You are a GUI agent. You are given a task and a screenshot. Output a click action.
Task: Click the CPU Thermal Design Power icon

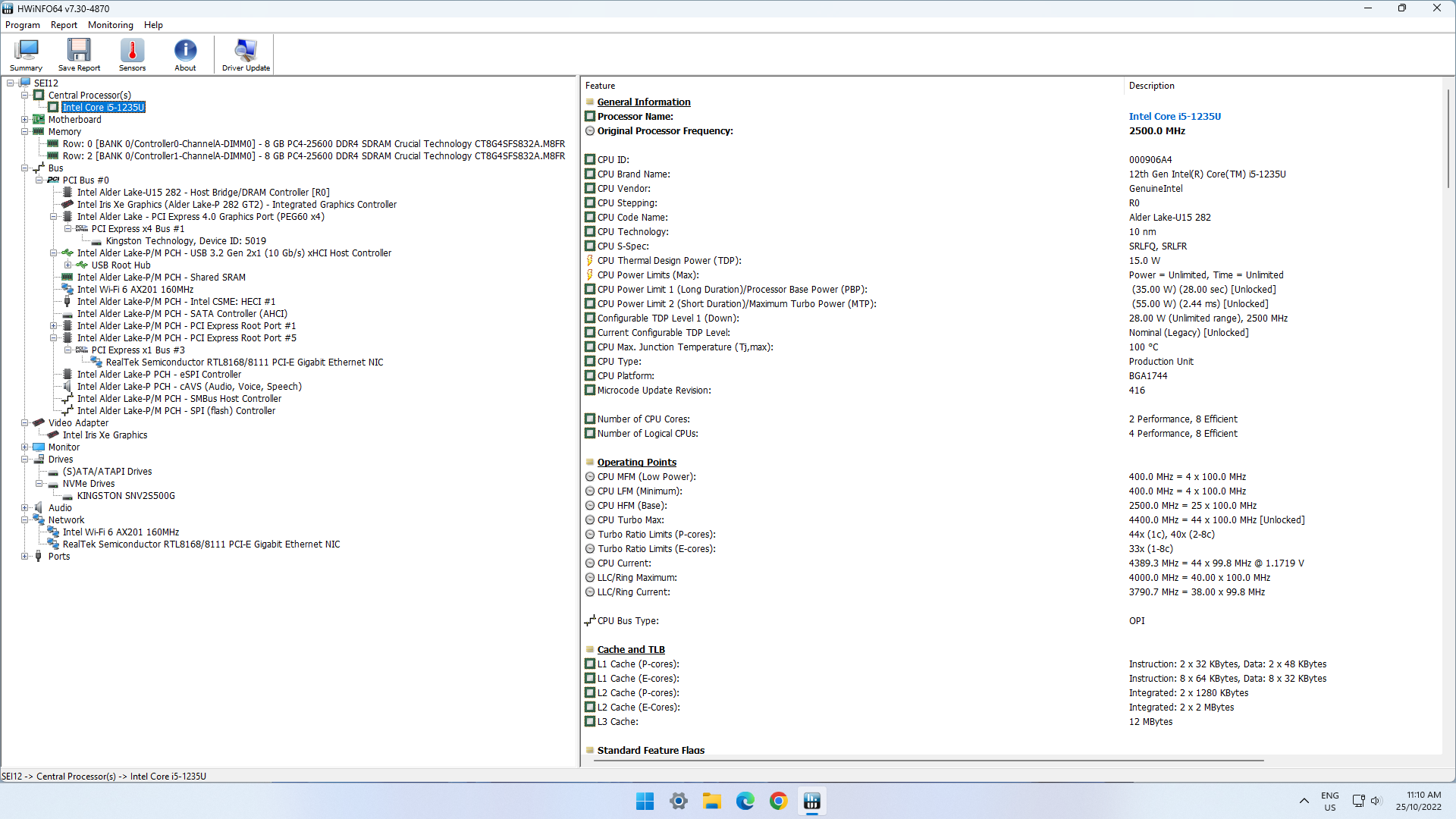point(589,261)
